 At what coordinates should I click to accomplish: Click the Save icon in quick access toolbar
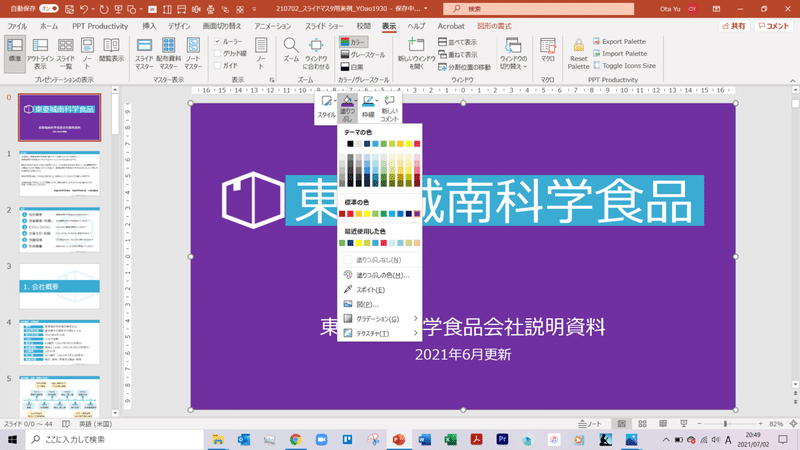pyautogui.click(x=69, y=9)
